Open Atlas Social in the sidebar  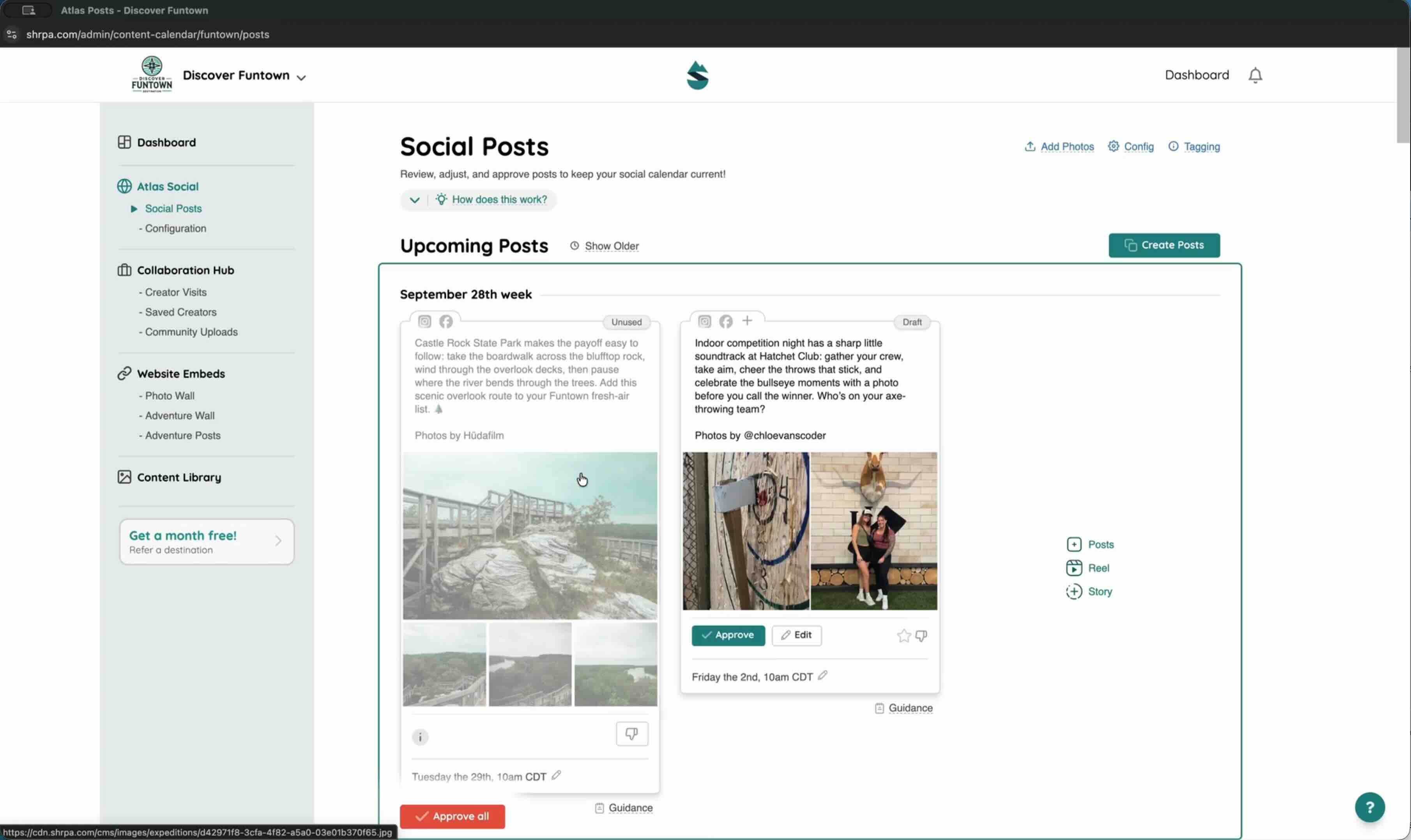[158, 186]
